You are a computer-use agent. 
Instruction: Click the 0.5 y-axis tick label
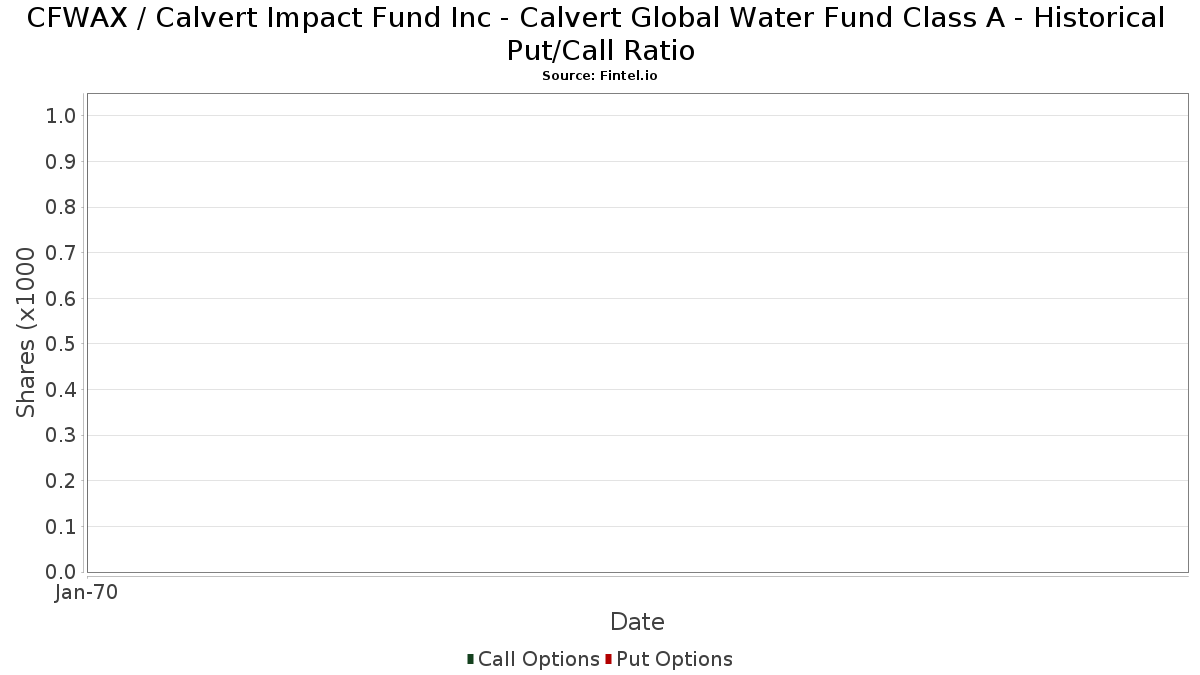(x=61, y=344)
